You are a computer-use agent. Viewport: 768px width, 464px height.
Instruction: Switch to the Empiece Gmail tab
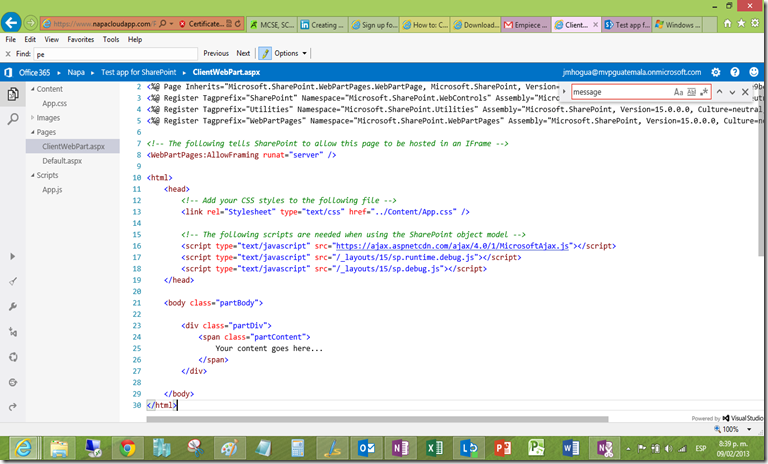point(526,24)
